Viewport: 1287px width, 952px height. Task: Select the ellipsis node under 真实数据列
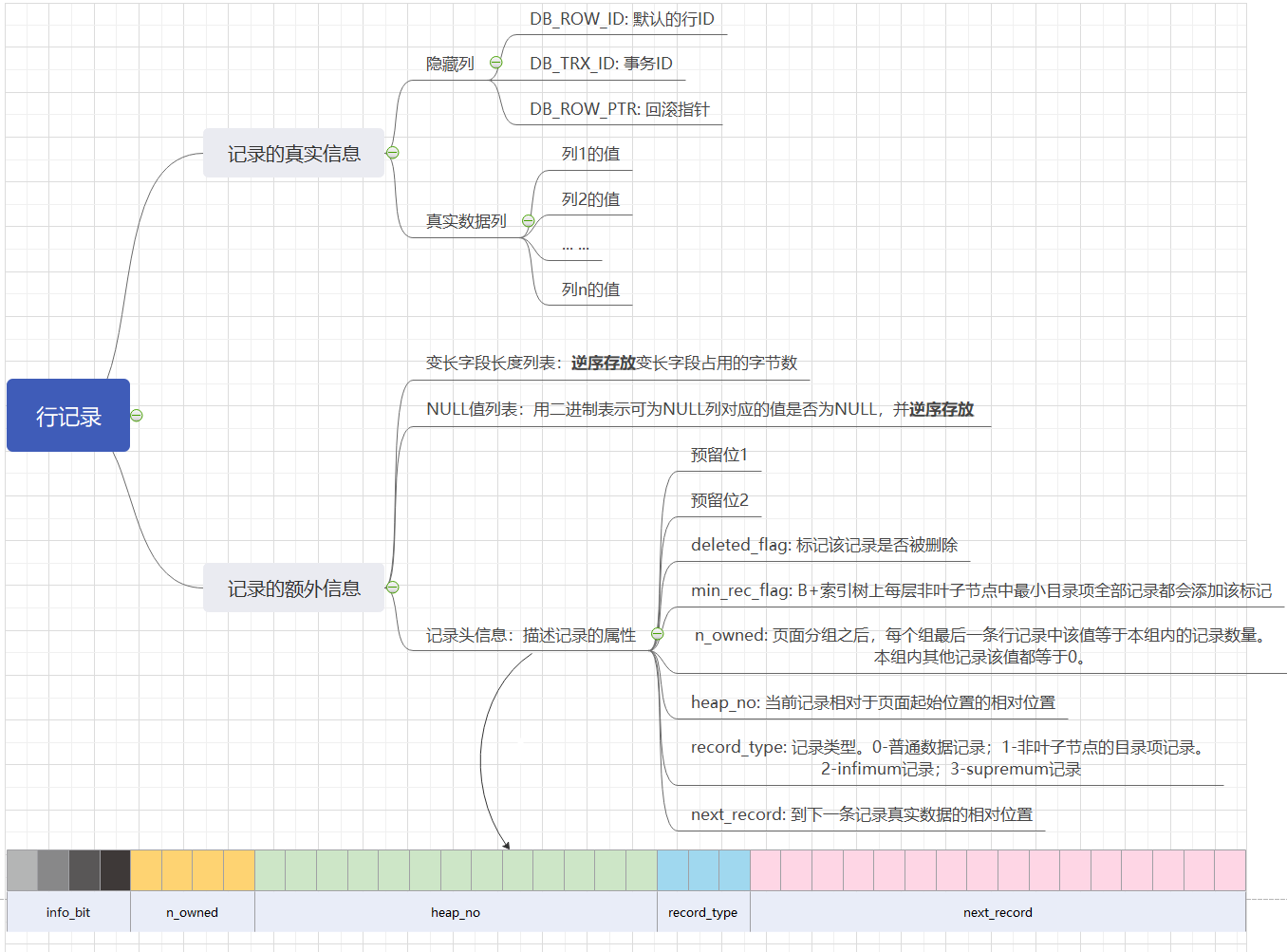[575, 245]
